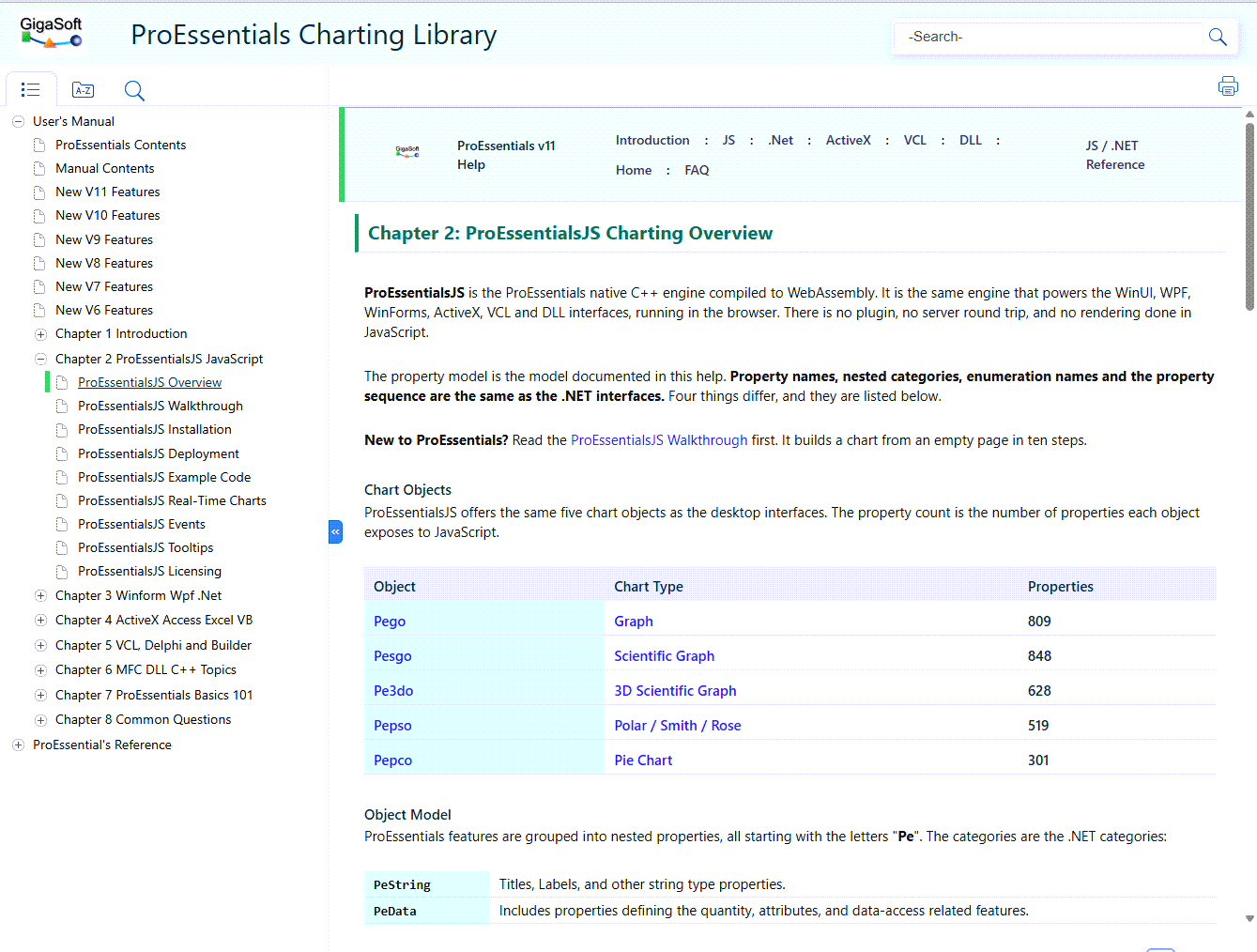Open ProEssentialsJS Licensing topic
This screenshot has width=1257, height=952.
click(149, 571)
